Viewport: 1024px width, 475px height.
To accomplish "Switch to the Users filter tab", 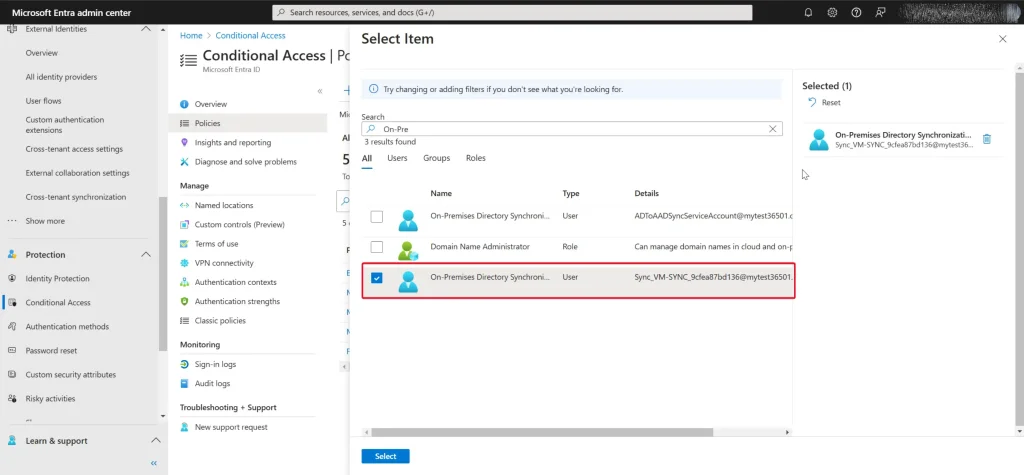I will [x=397, y=158].
